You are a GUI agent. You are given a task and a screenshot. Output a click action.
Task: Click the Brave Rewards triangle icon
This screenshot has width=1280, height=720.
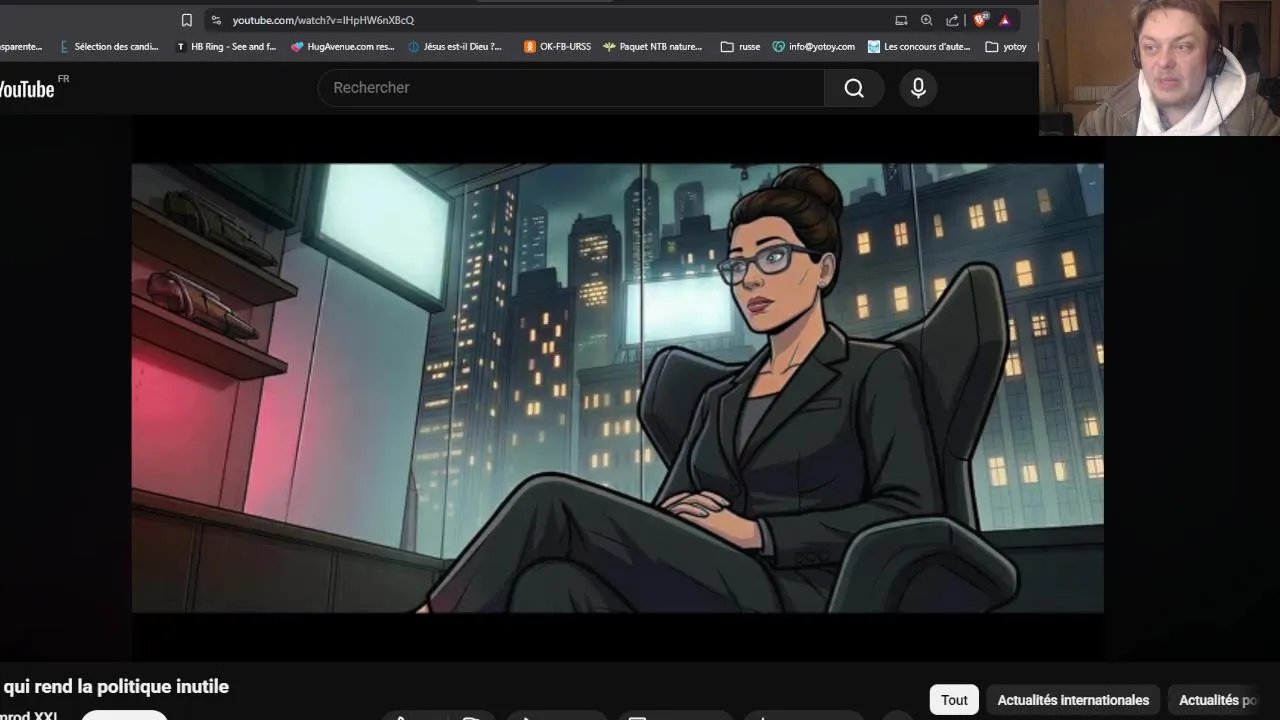pos(1005,20)
